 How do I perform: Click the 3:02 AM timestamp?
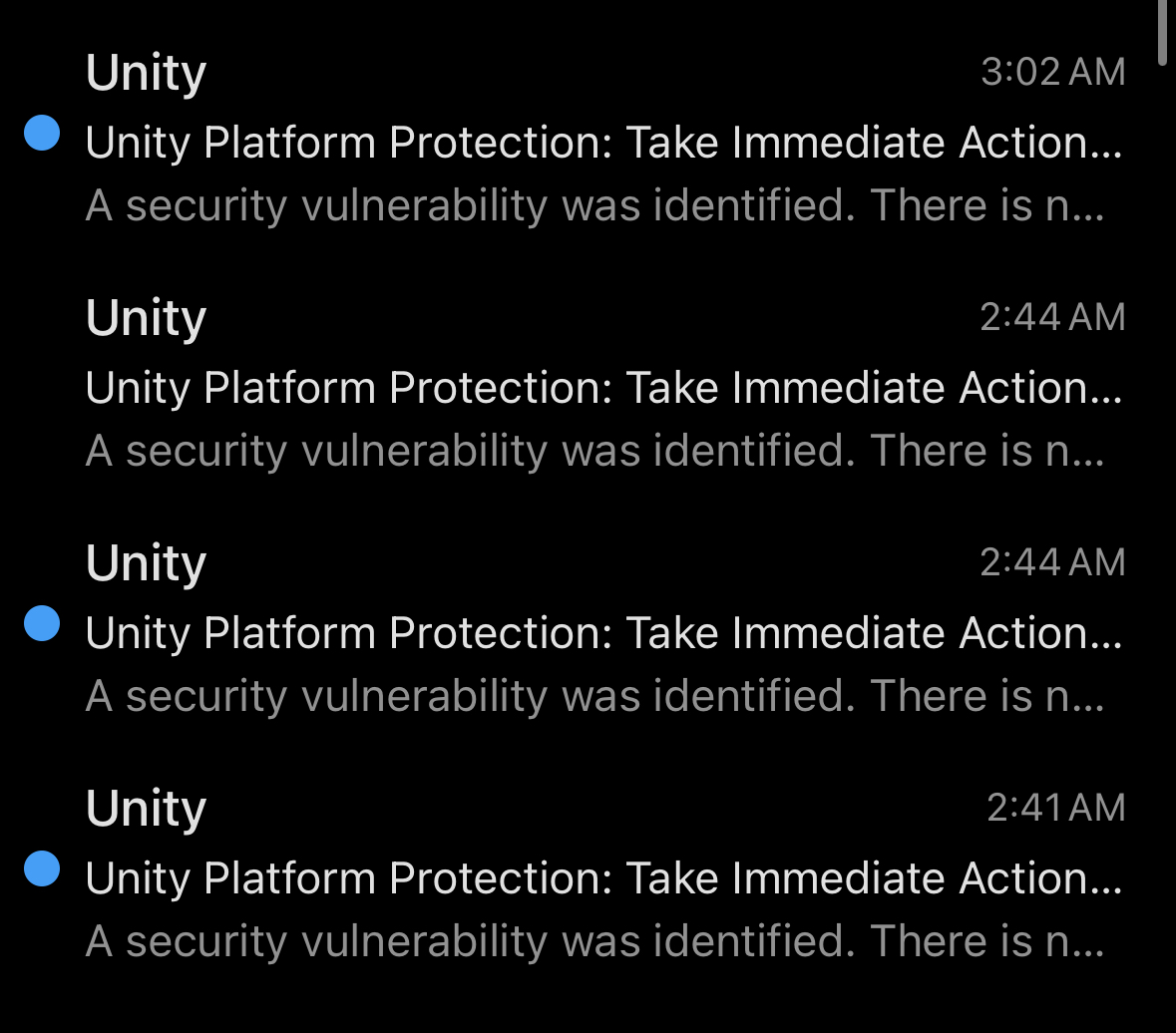click(x=1052, y=72)
